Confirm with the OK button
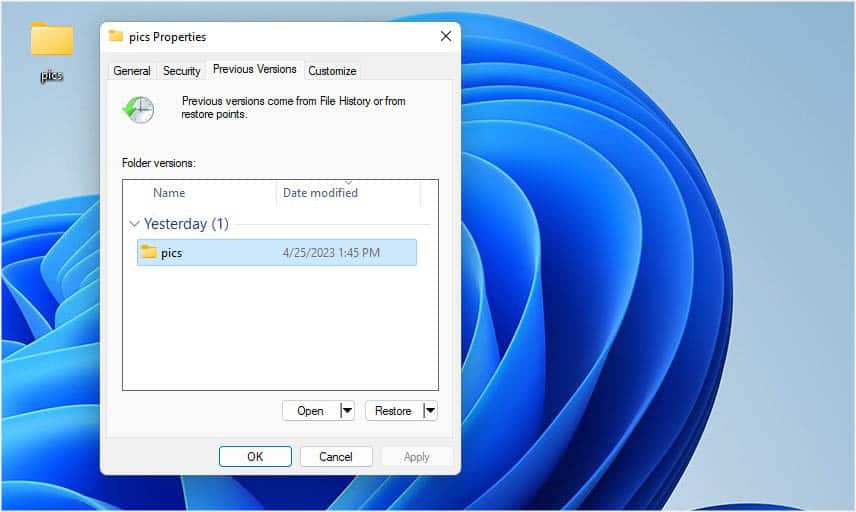This screenshot has width=856, height=512. click(255, 456)
